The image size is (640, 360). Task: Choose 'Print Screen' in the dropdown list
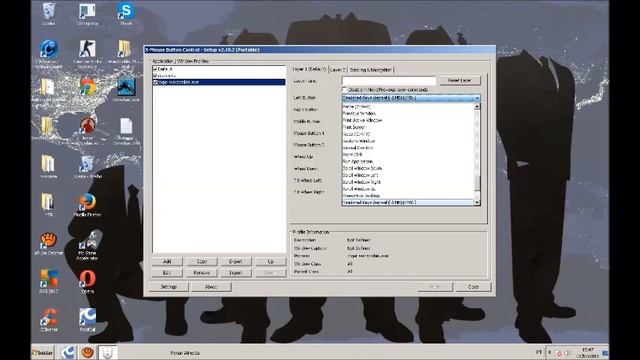coord(408,127)
